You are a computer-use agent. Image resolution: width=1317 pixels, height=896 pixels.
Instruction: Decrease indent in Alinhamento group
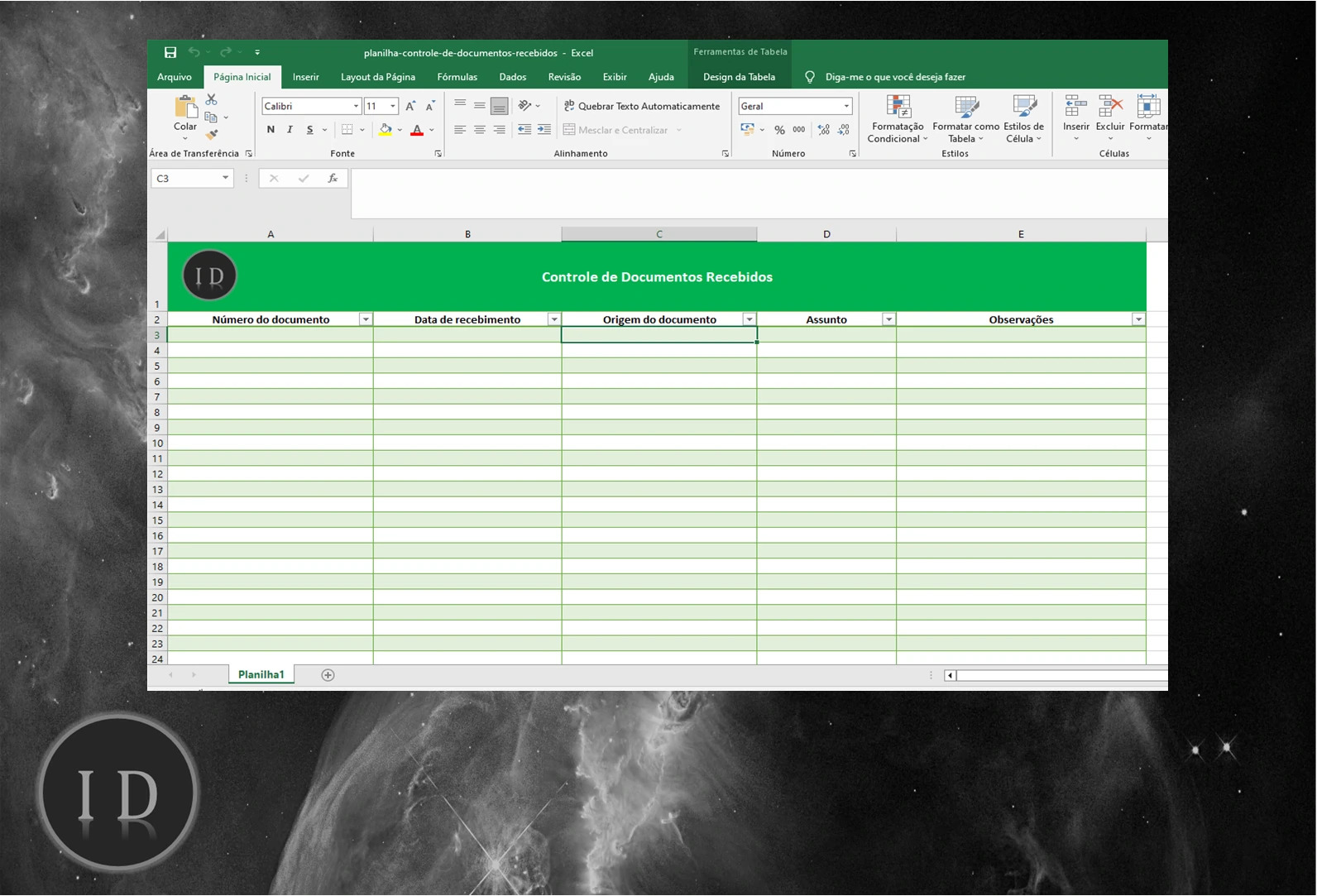click(524, 130)
